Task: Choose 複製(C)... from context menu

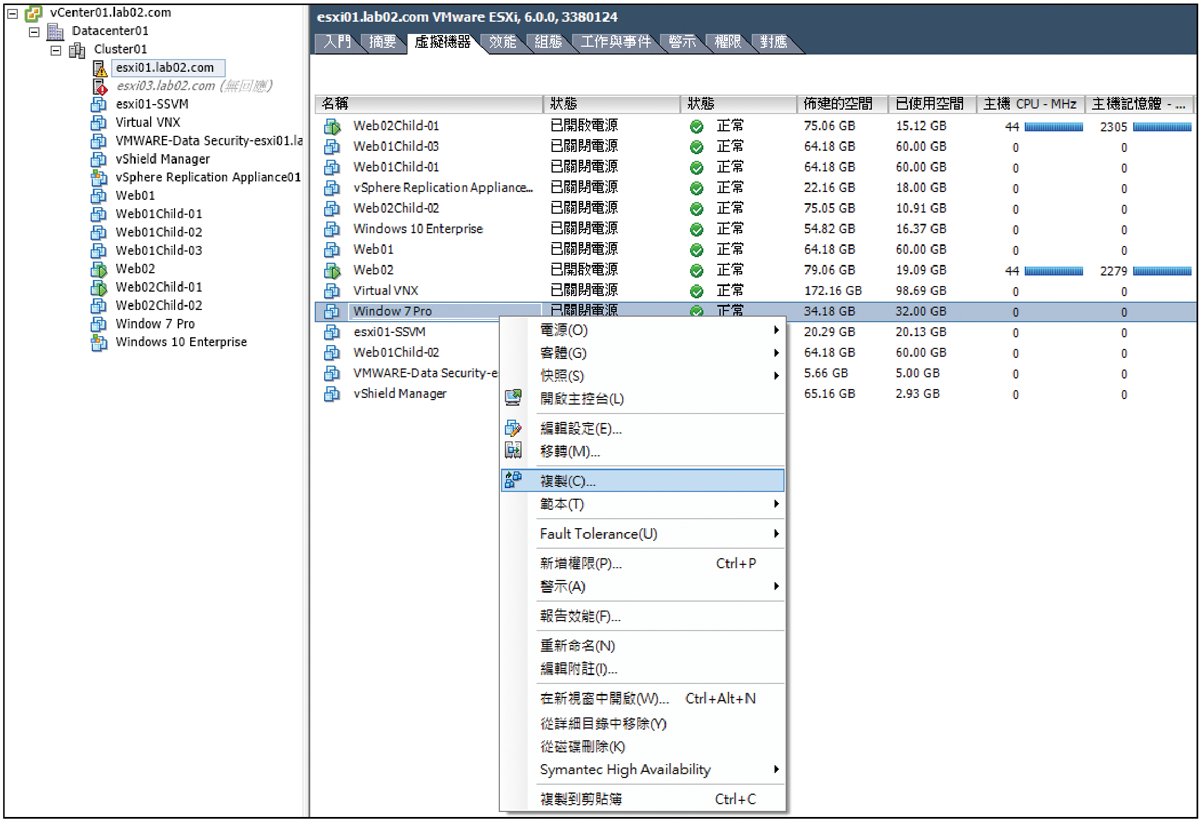Action: 642,481
